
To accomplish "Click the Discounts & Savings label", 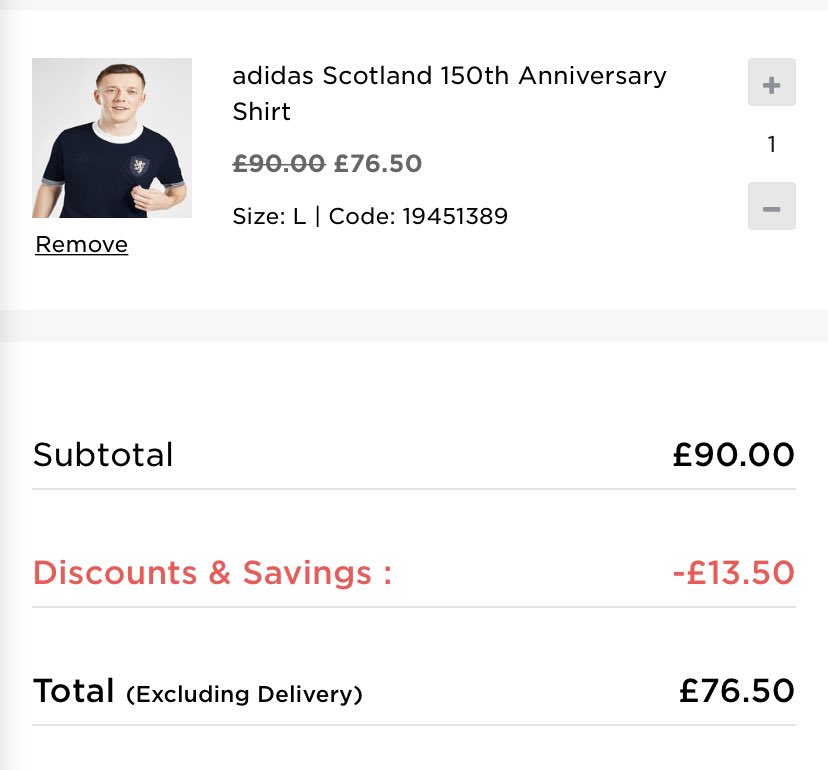I will [x=212, y=573].
